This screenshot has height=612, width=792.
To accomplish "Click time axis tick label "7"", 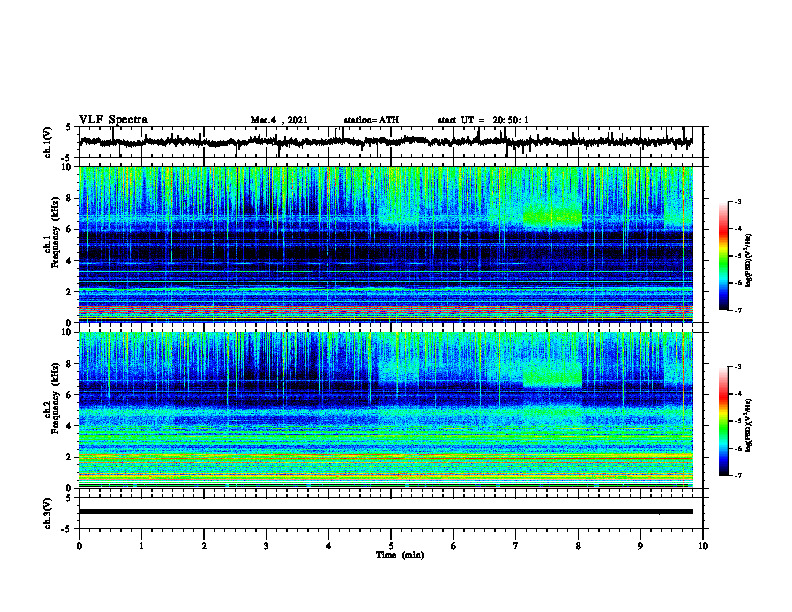I will [516, 546].
